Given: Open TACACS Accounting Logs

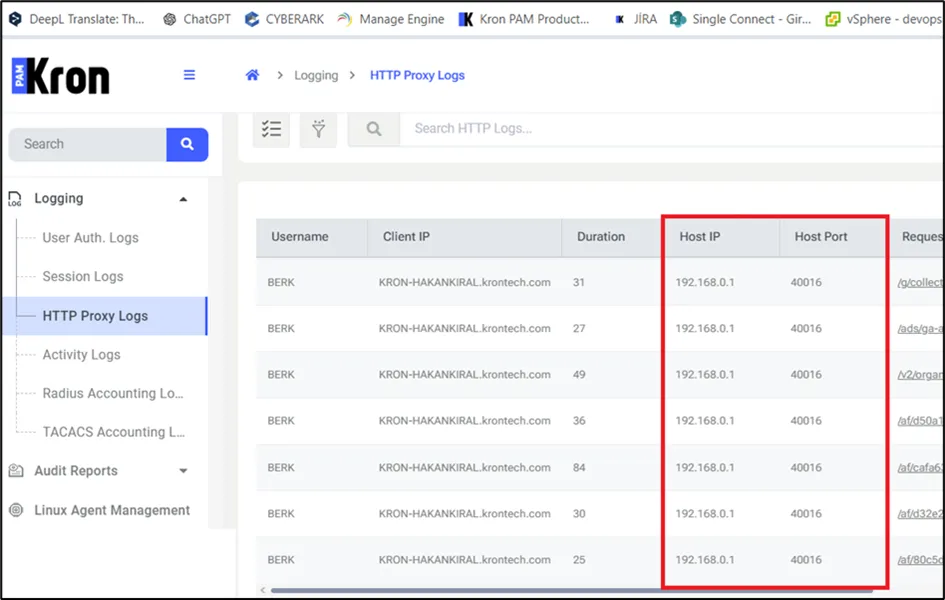Looking at the screenshot, I should point(113,432).
